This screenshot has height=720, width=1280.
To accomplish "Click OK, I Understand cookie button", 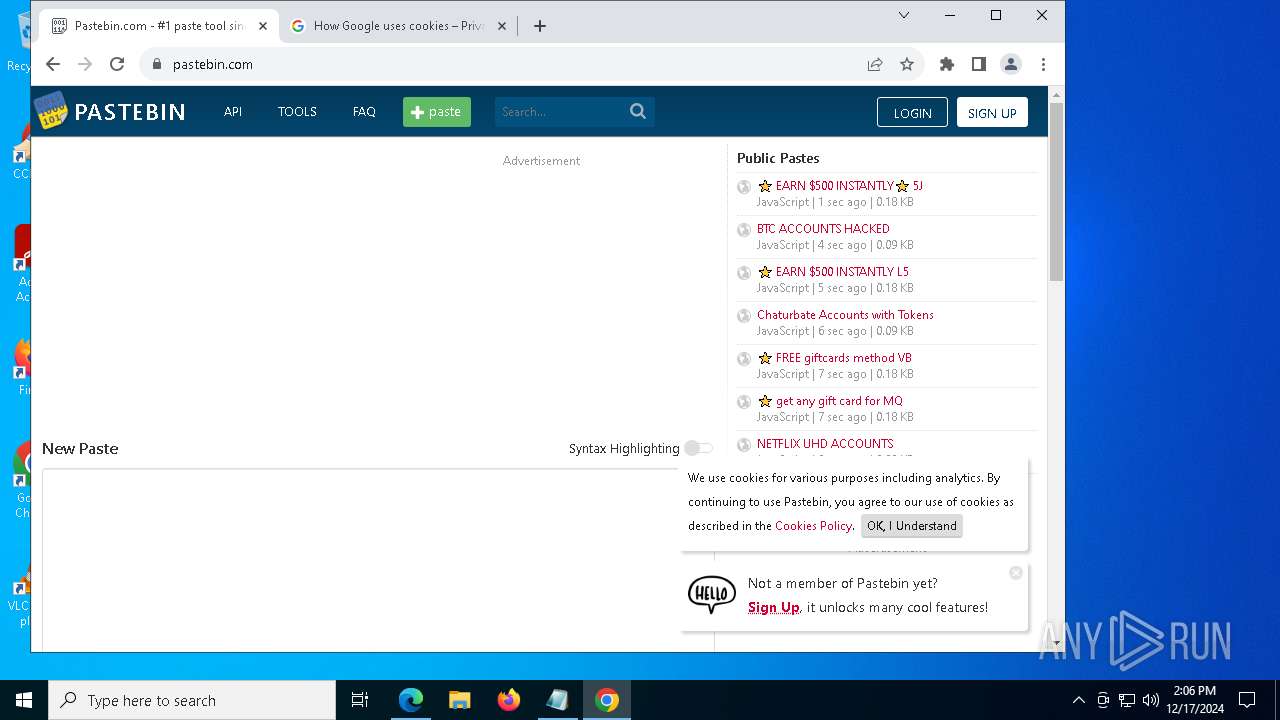I will pyautogui.click(x=912, y=526).
